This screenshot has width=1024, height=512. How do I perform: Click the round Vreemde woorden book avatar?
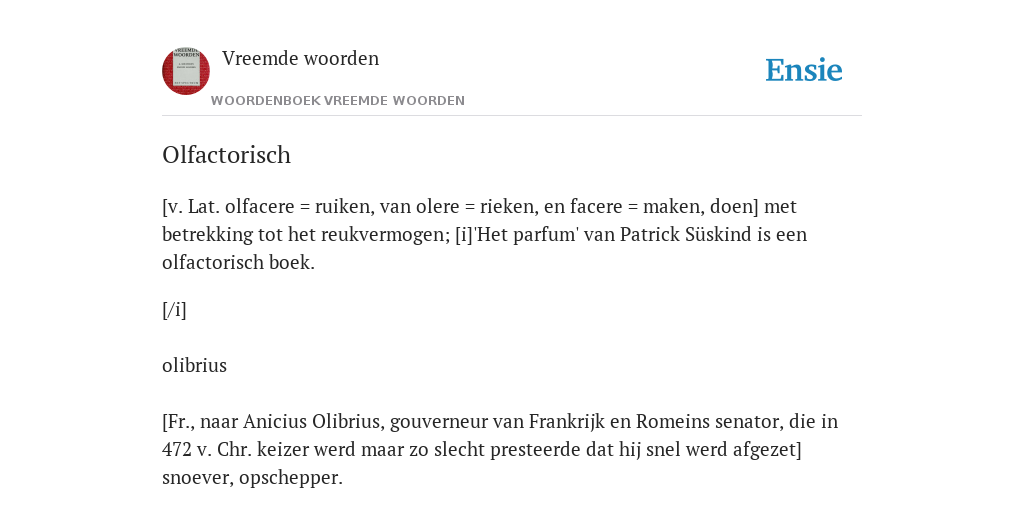click(x=186, y=71)
